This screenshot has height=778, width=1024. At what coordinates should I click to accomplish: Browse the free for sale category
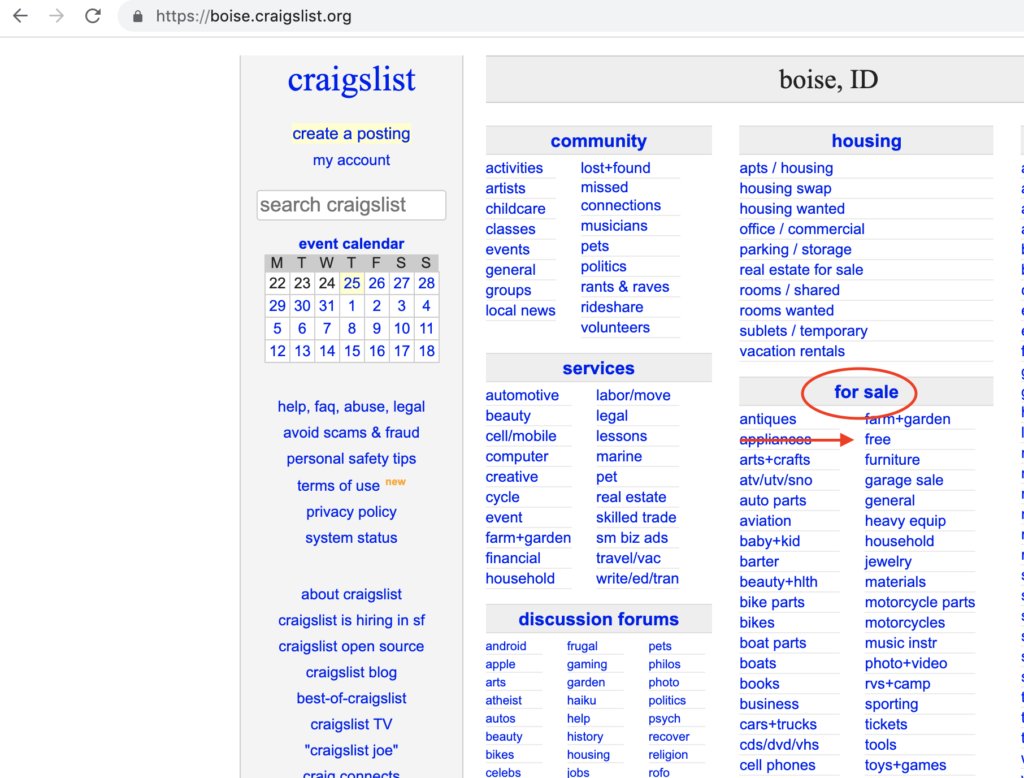coord(878,440)
